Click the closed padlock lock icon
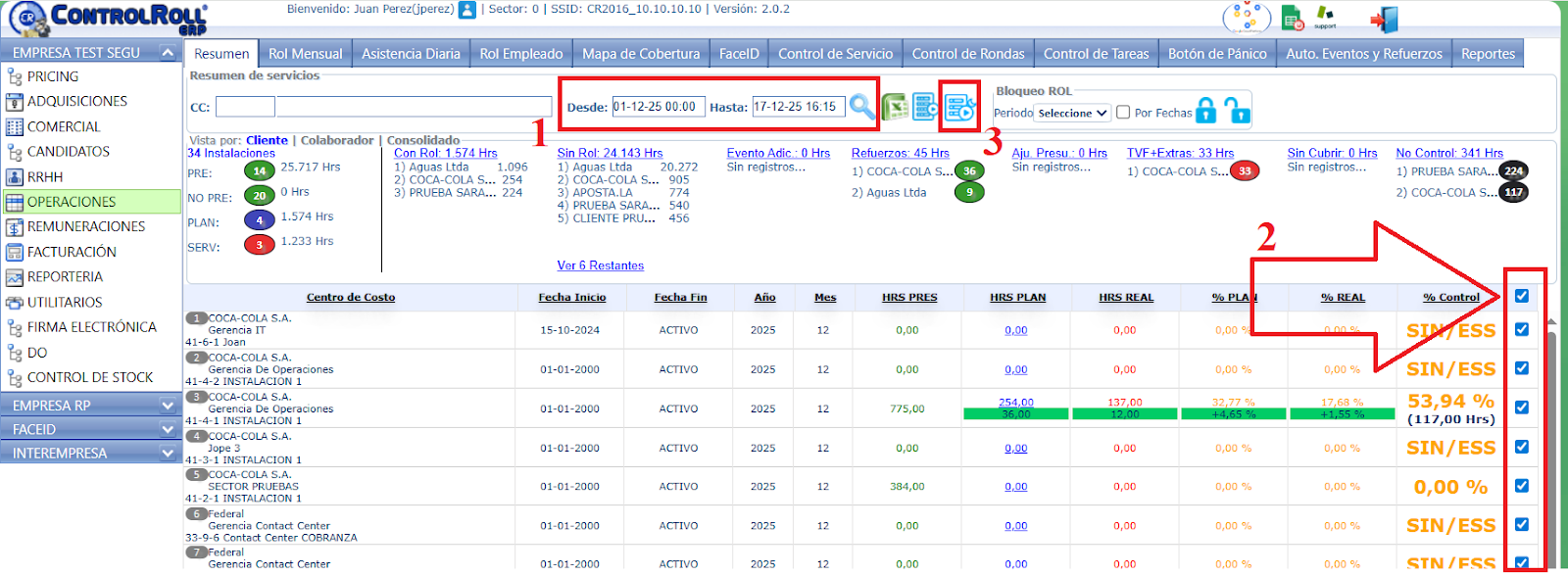 coord(1206,112)
